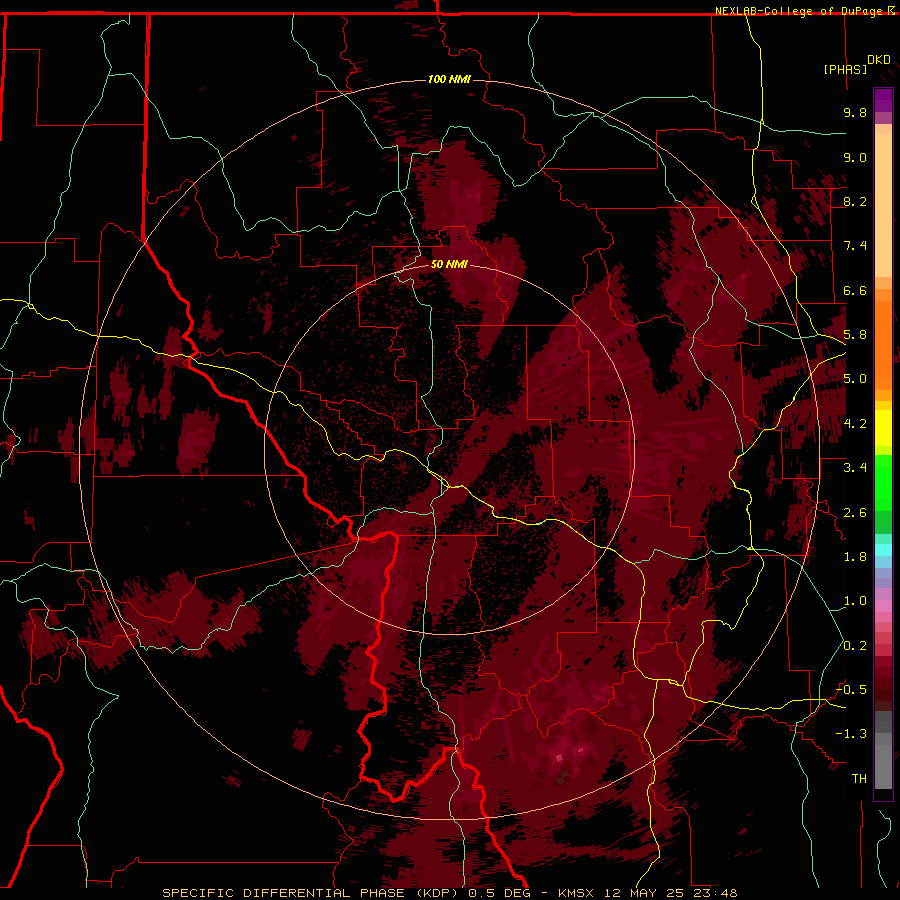
Task: Select the 9.8 scale value
Action: (855, 112)
